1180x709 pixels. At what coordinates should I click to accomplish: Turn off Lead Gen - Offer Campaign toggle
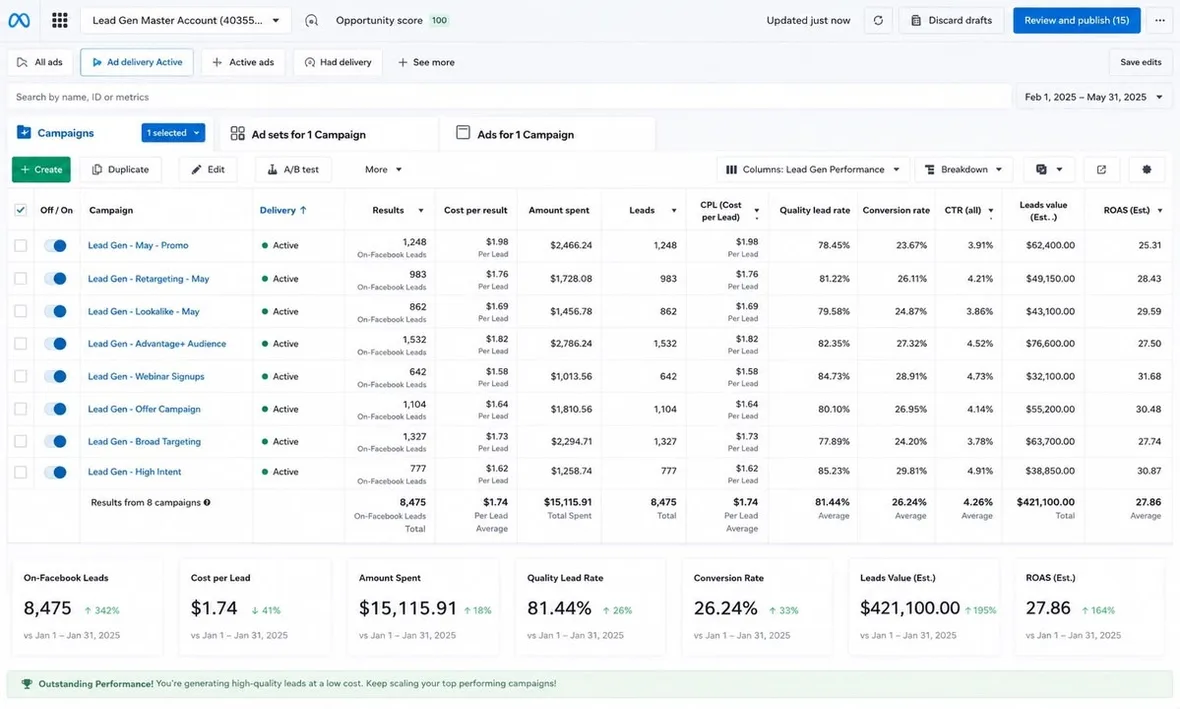click(55, 409)
